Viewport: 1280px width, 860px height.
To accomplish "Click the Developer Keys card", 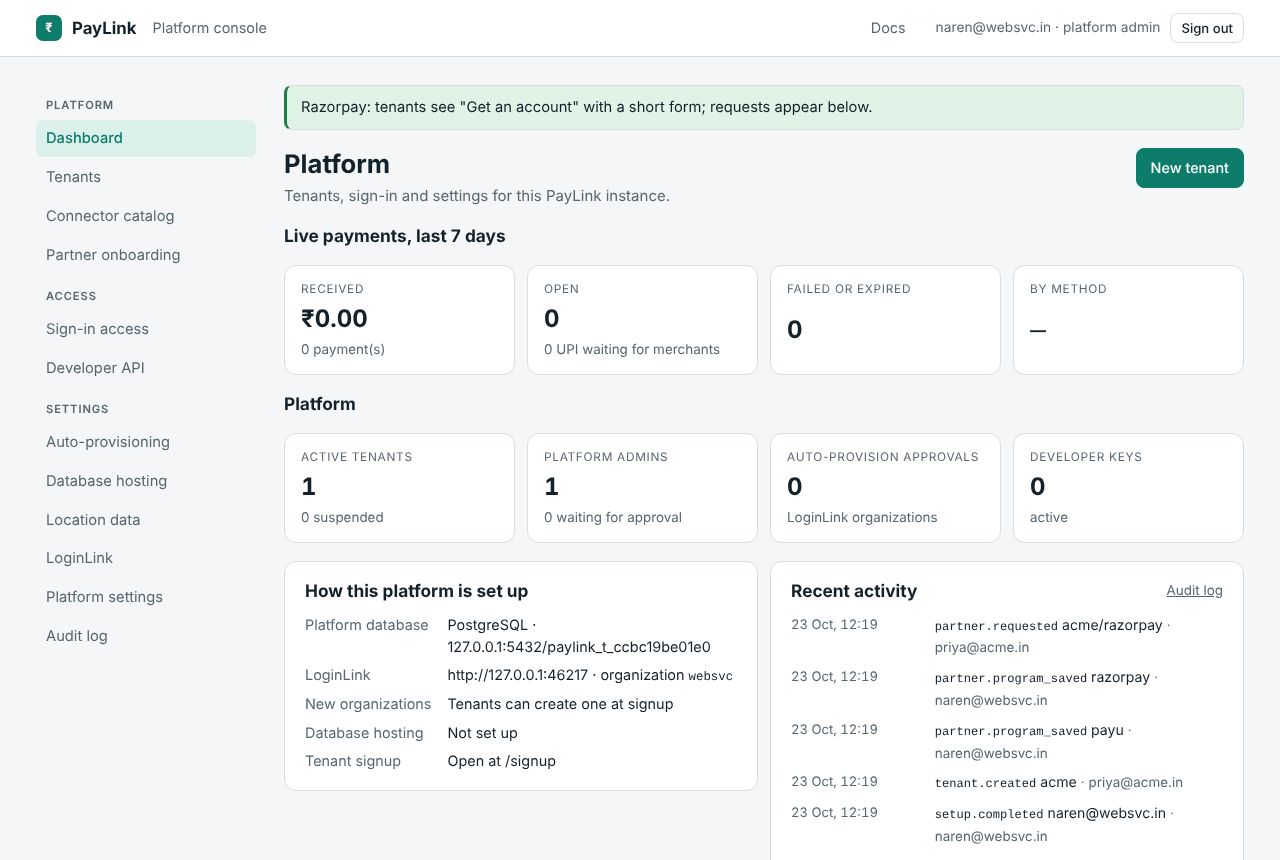I will [1128, 488].
